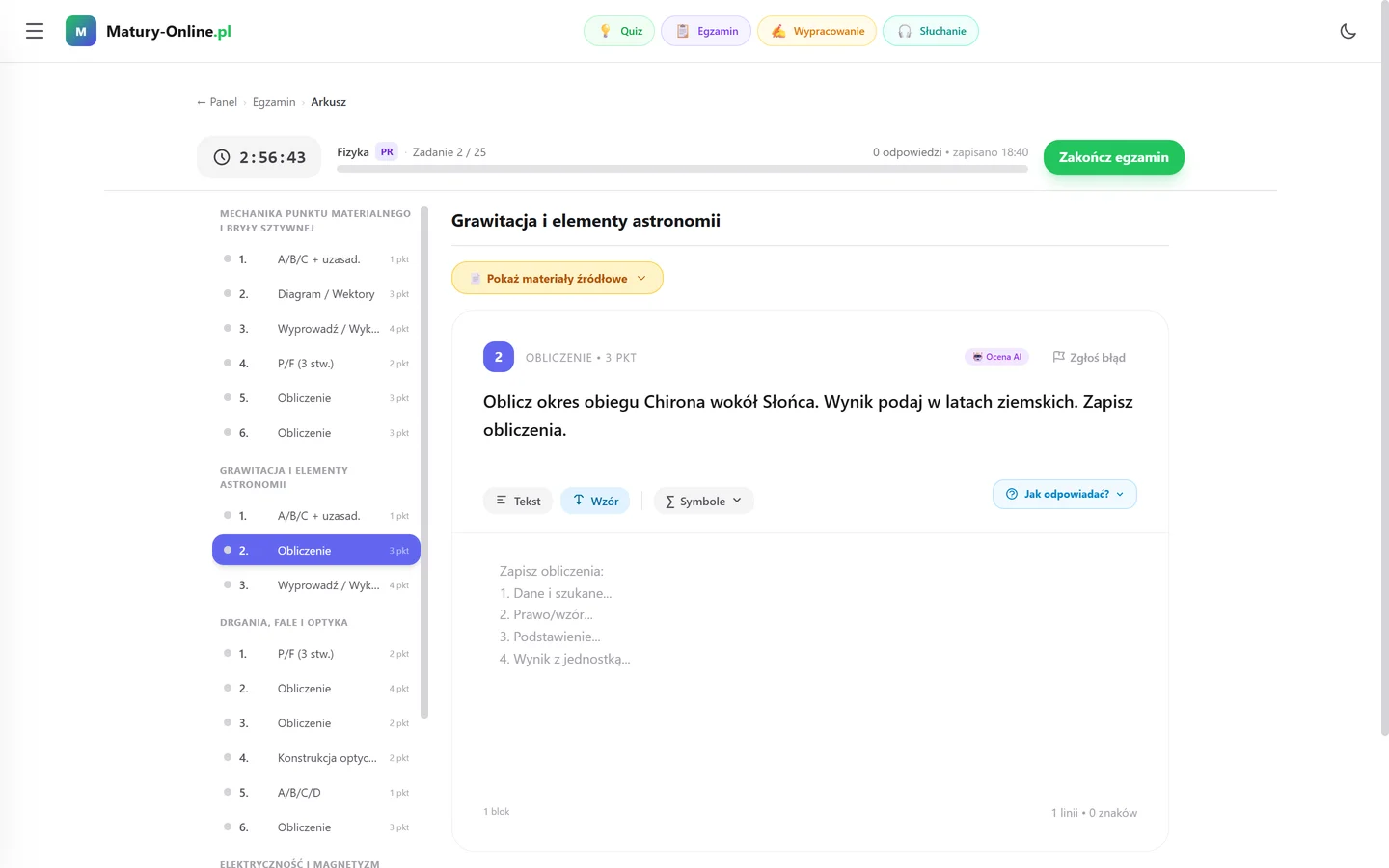Toggle dark mode moon icon
The width and height of the screenshot is (1389, 868).
1348,31
